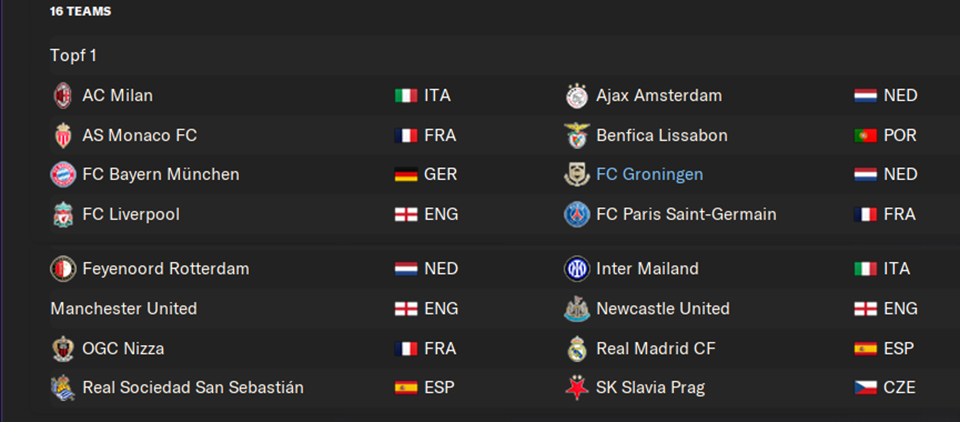Viewport: 960px width, 422px height.
Task: Click the Newcastle United crest
Action: 577,309
